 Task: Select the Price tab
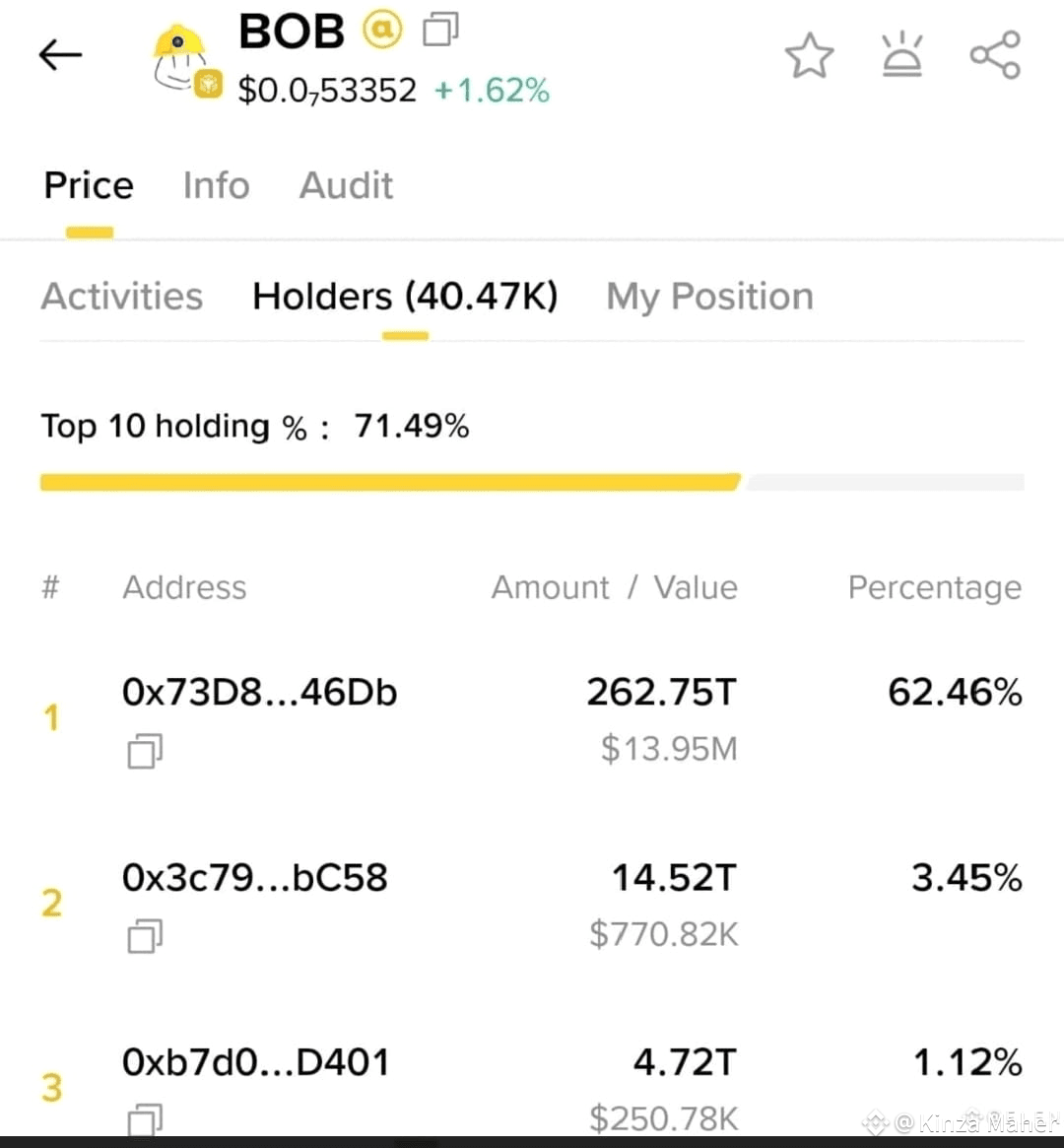coord(90,185)
